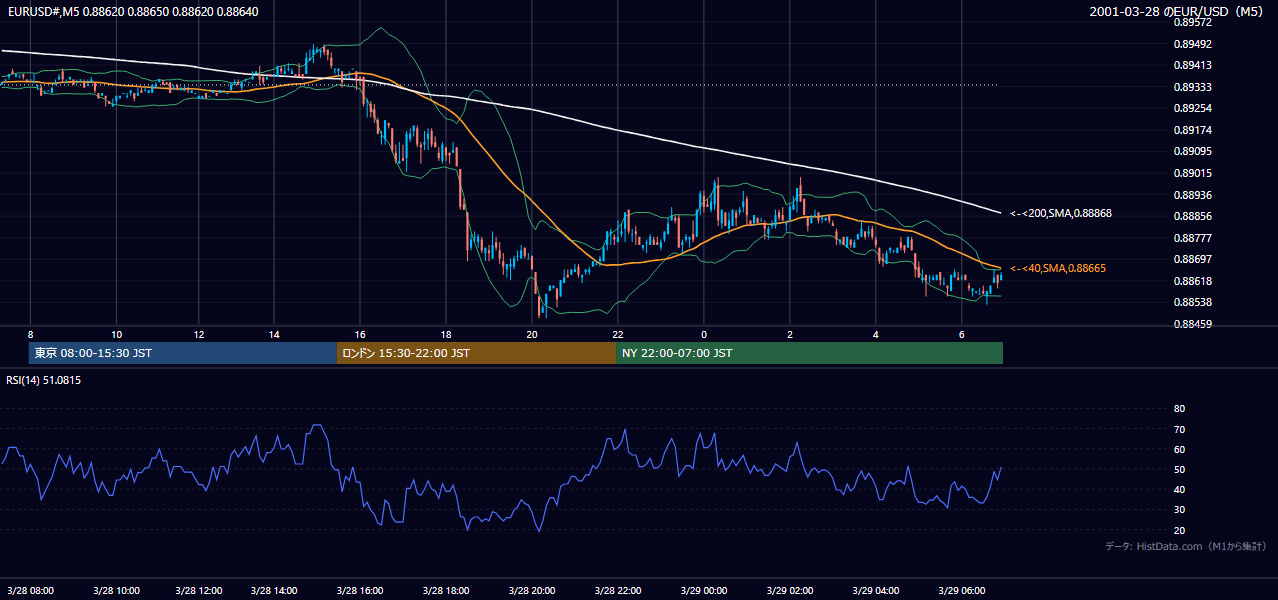
Task: Click hour label 0 under price chart
Action: [x=704, y=334]
